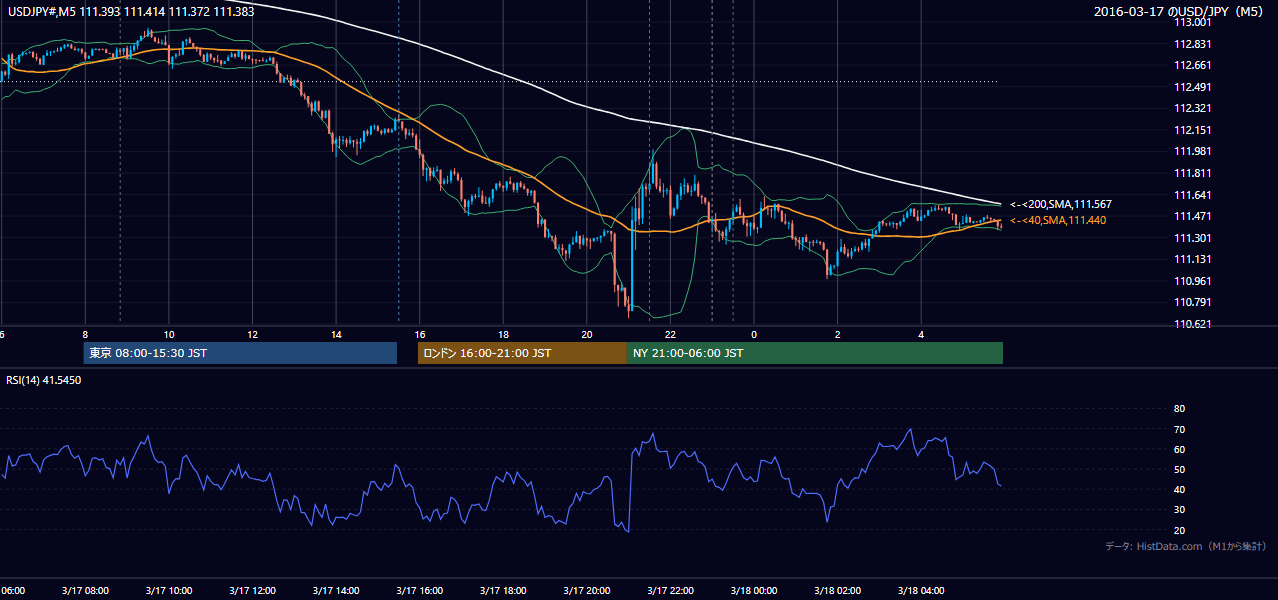Click the RSI(14) 41.5450 indicator label
This screenshot has height=600, width=1278.
44,380
